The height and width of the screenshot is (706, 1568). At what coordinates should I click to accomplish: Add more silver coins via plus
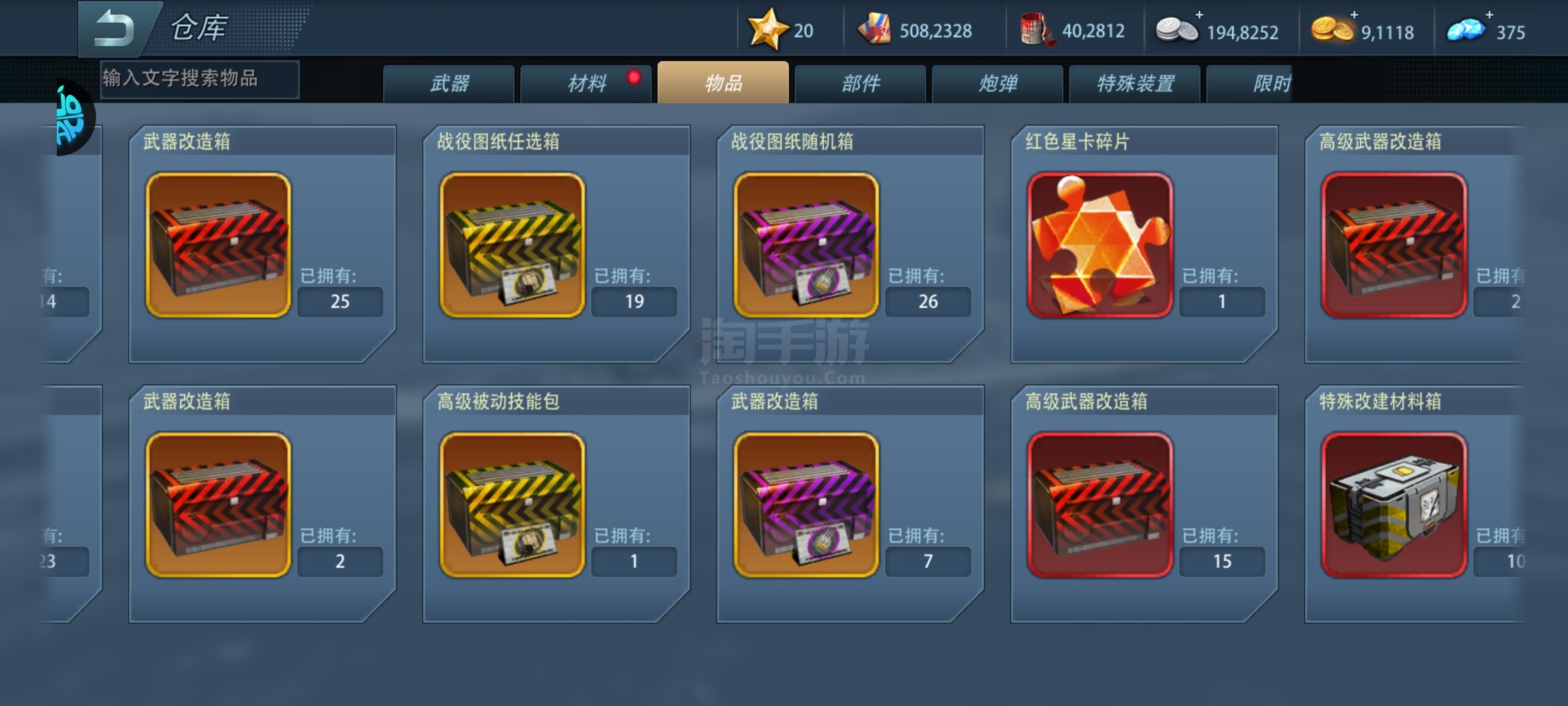click(x=1200, y=14)
